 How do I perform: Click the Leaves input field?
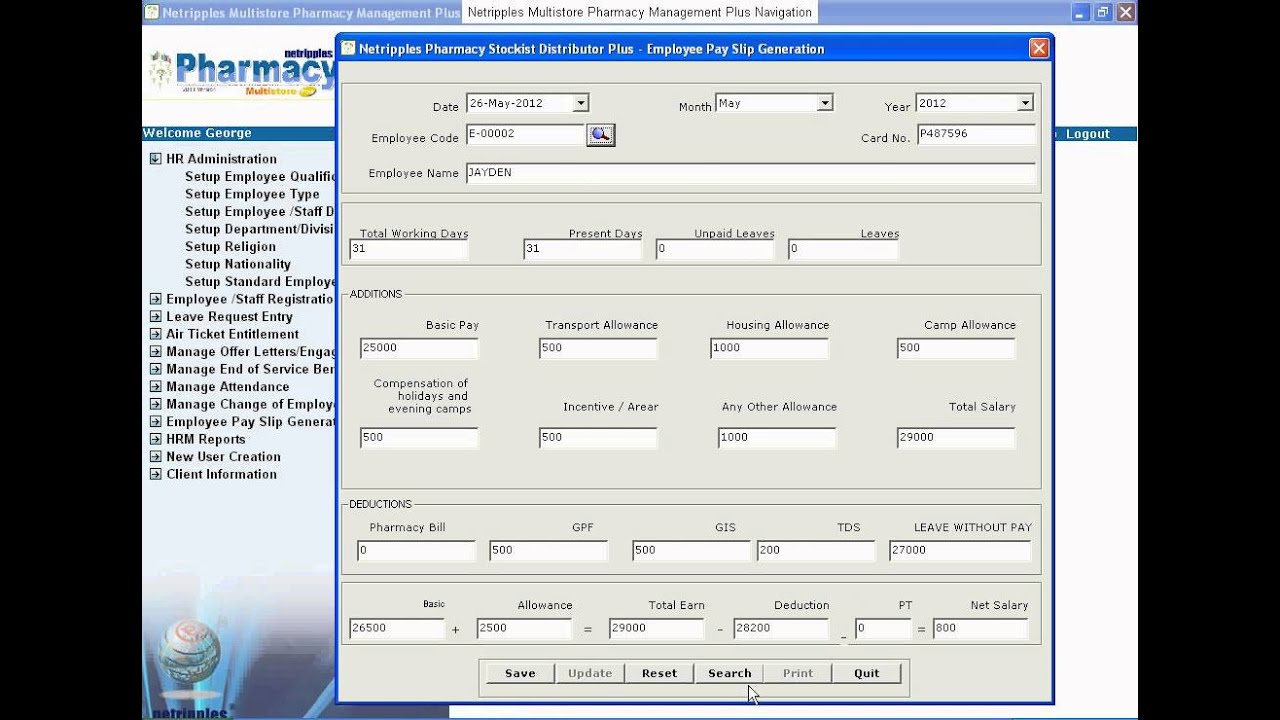[843, 250]
